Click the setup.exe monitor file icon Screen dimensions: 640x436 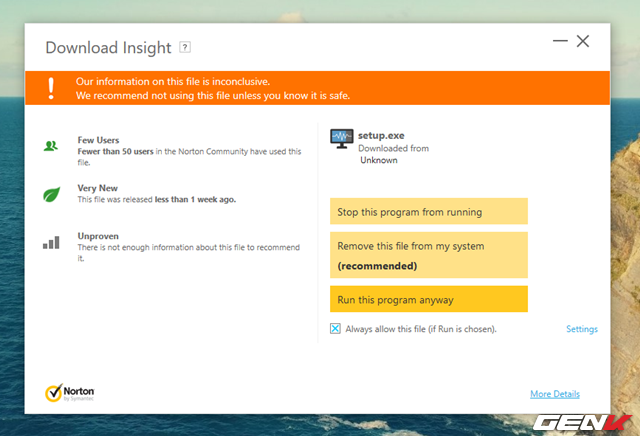pyautogui.click(x=342, y=139)
